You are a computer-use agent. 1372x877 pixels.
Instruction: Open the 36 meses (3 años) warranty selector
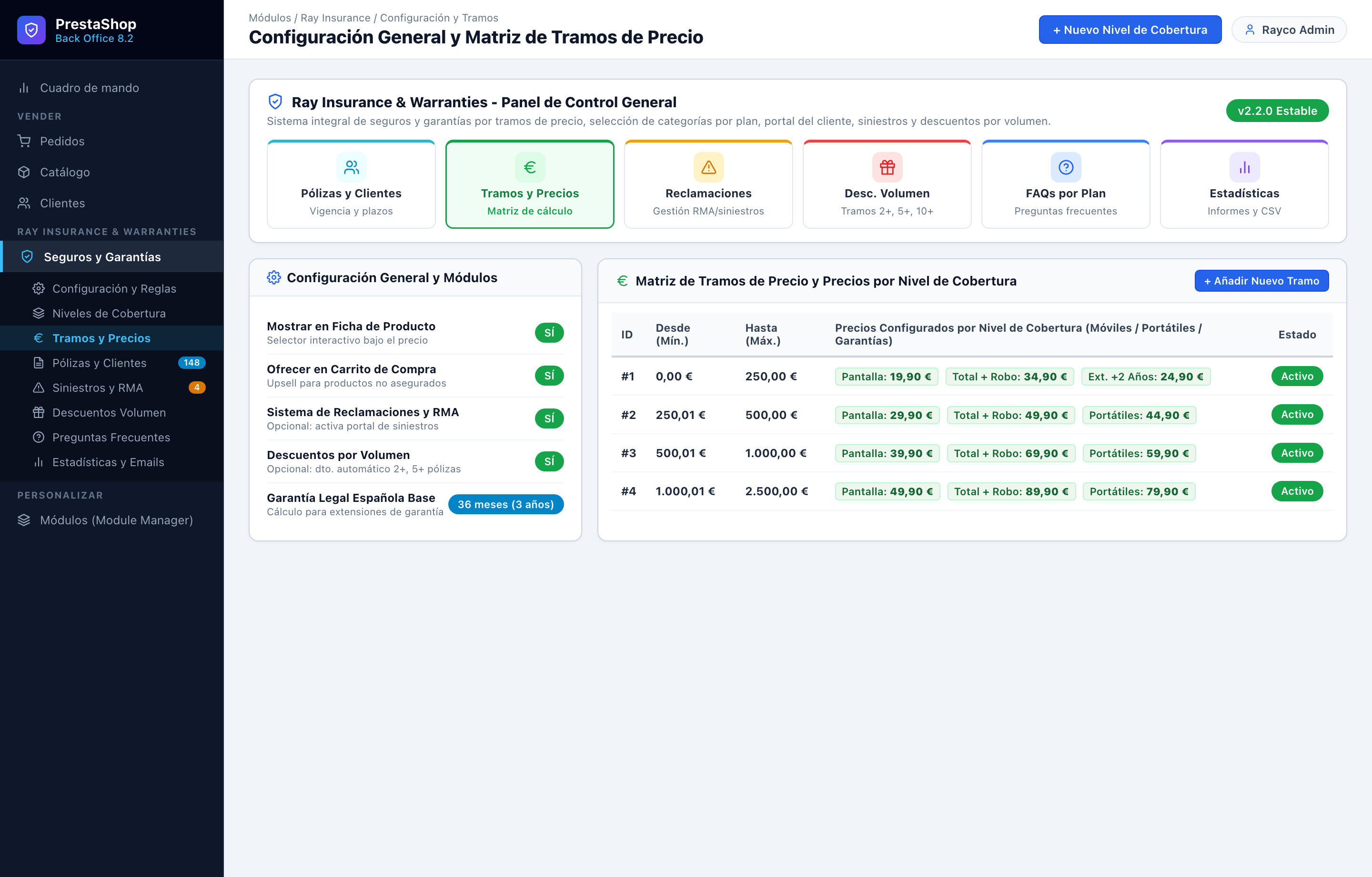click(x=506, y=505)
